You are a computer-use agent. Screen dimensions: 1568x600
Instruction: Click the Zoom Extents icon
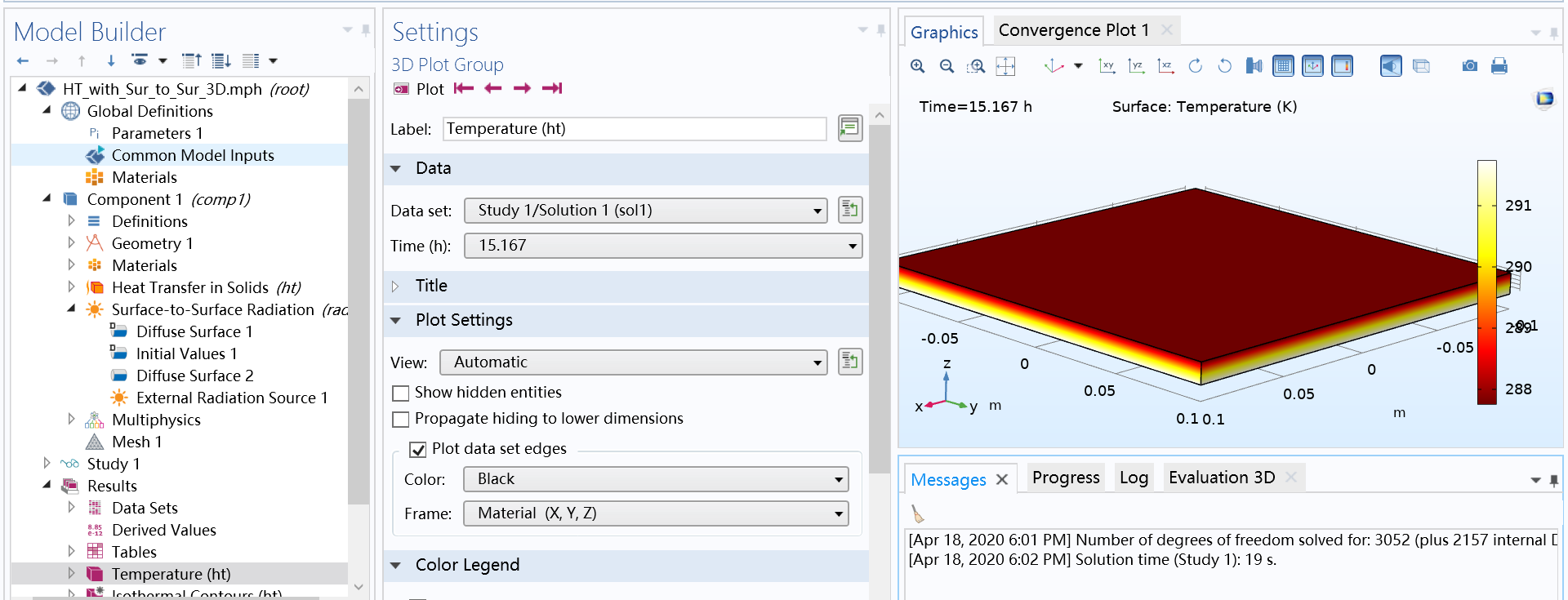tap(1005, 66)
